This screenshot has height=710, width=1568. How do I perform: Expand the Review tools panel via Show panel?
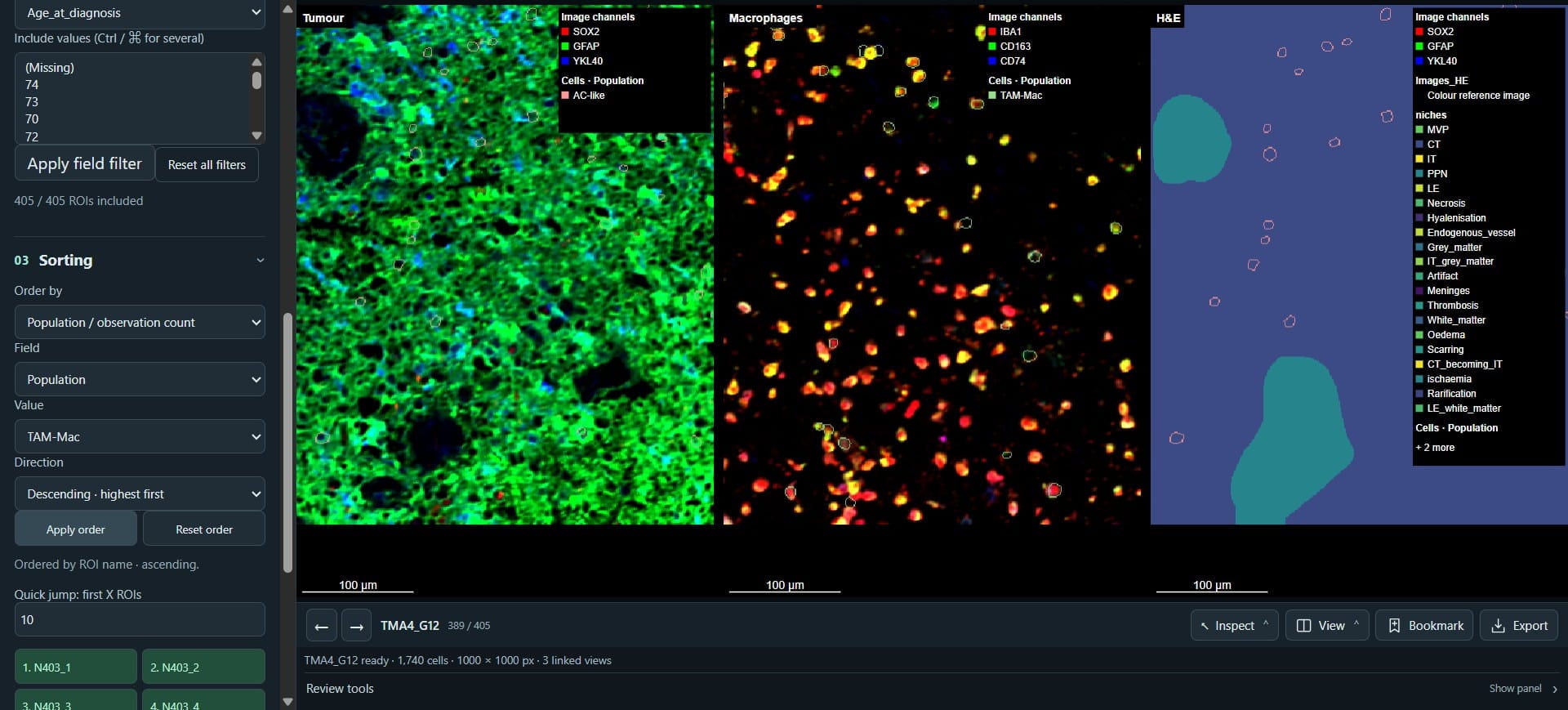(1523, 689)
